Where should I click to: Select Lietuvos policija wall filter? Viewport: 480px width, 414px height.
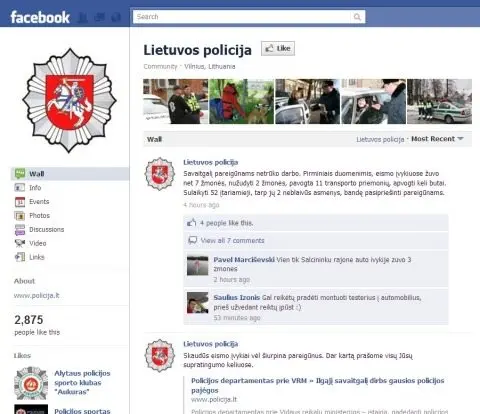[x=380, y=139]
